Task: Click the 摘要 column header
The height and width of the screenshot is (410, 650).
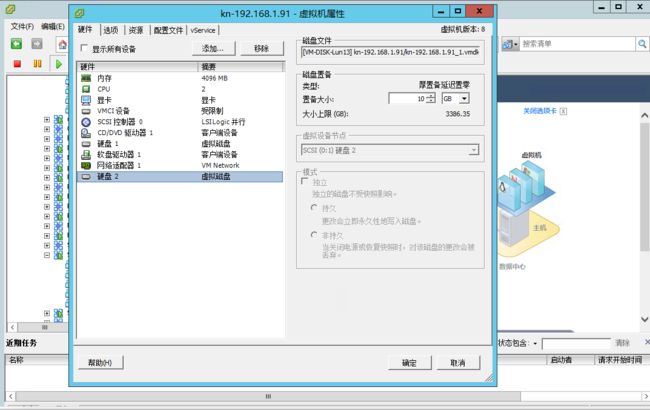Action: 241,67
